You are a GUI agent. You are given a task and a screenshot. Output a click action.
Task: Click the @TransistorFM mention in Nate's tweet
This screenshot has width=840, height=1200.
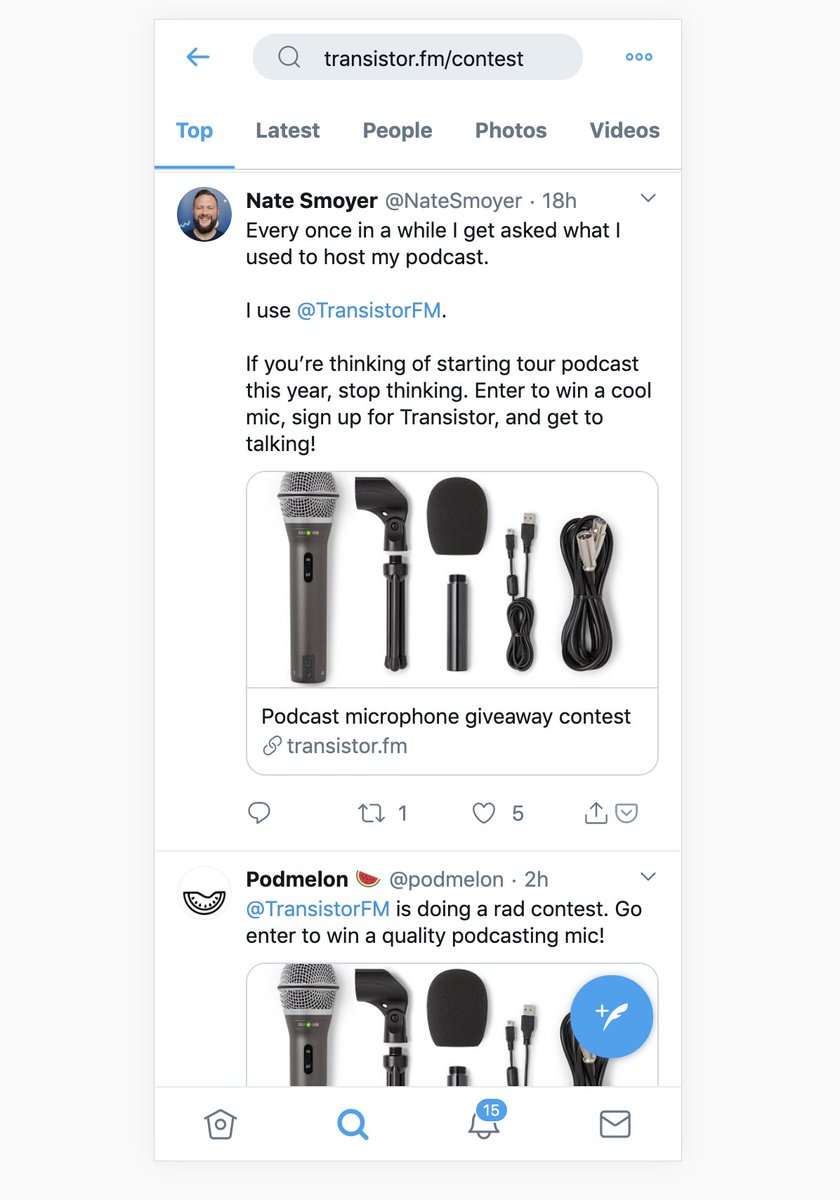tap(369, 310)
